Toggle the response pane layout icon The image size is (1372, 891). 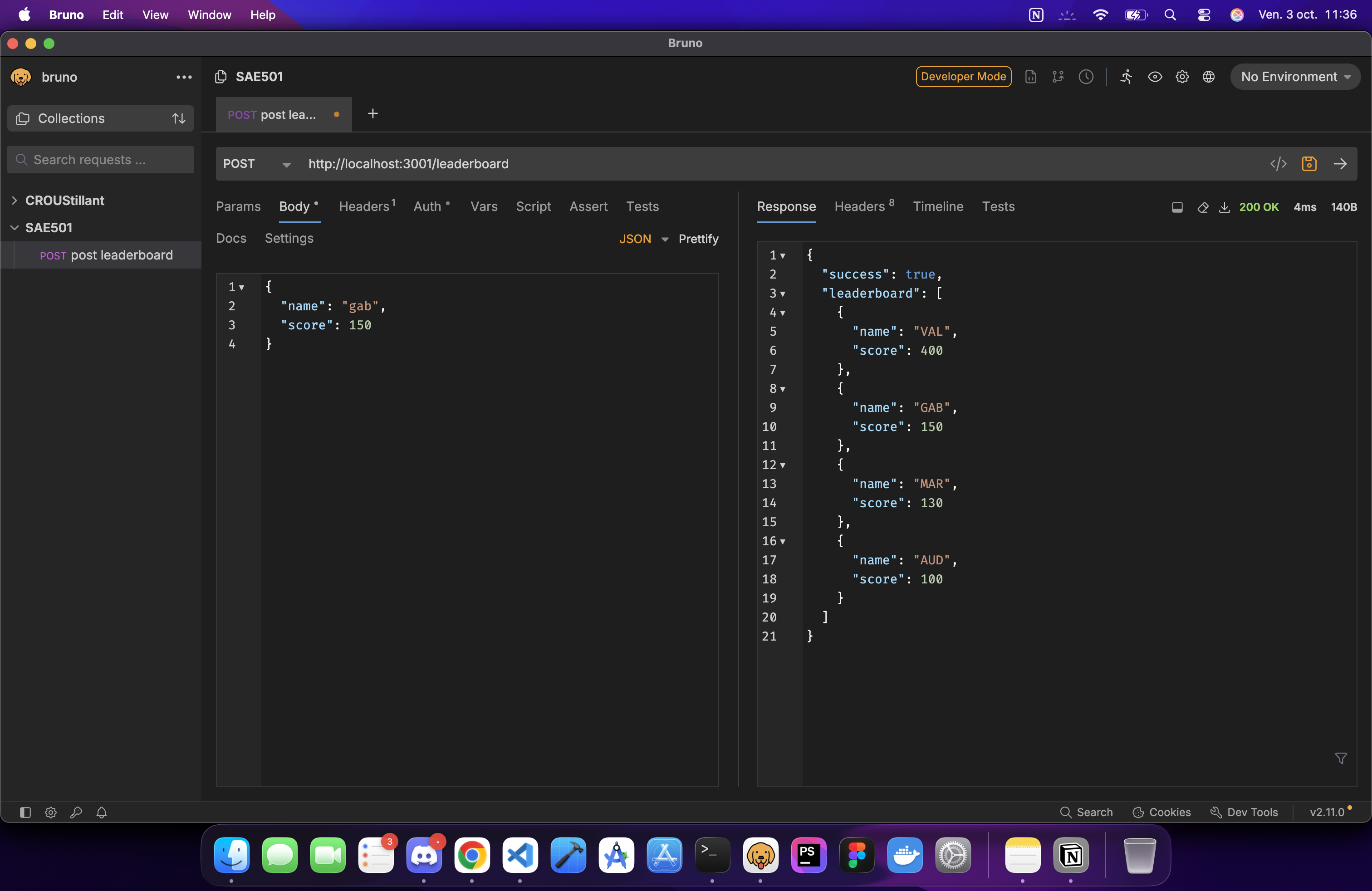pos(1177,207)
